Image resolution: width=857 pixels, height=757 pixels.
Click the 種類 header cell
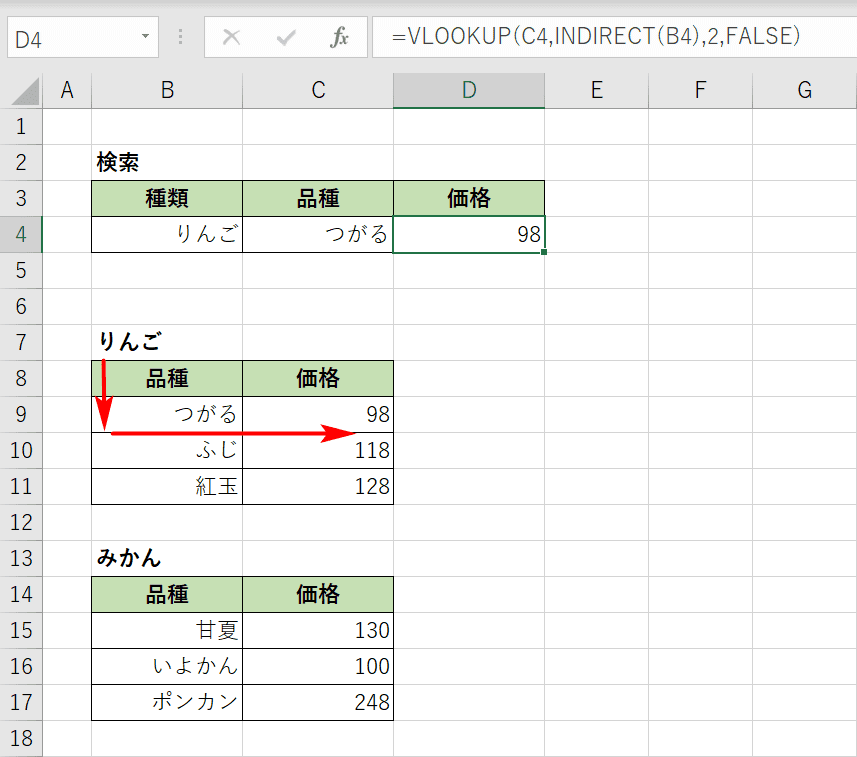(x=167, y=198)
